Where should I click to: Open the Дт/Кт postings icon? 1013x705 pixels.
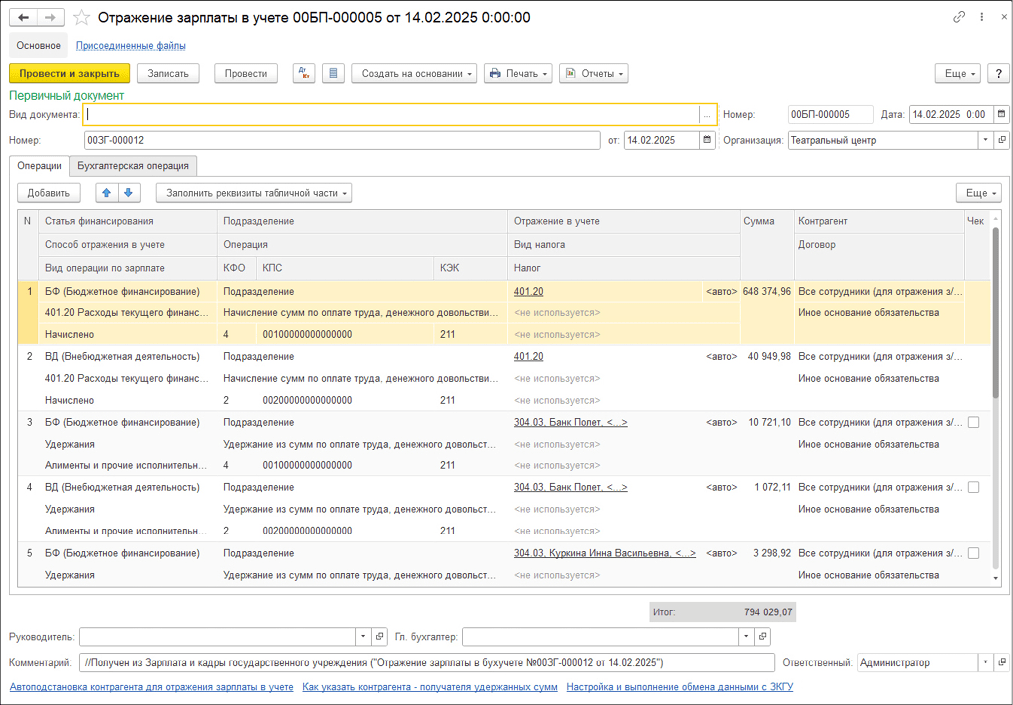point(304,73)
